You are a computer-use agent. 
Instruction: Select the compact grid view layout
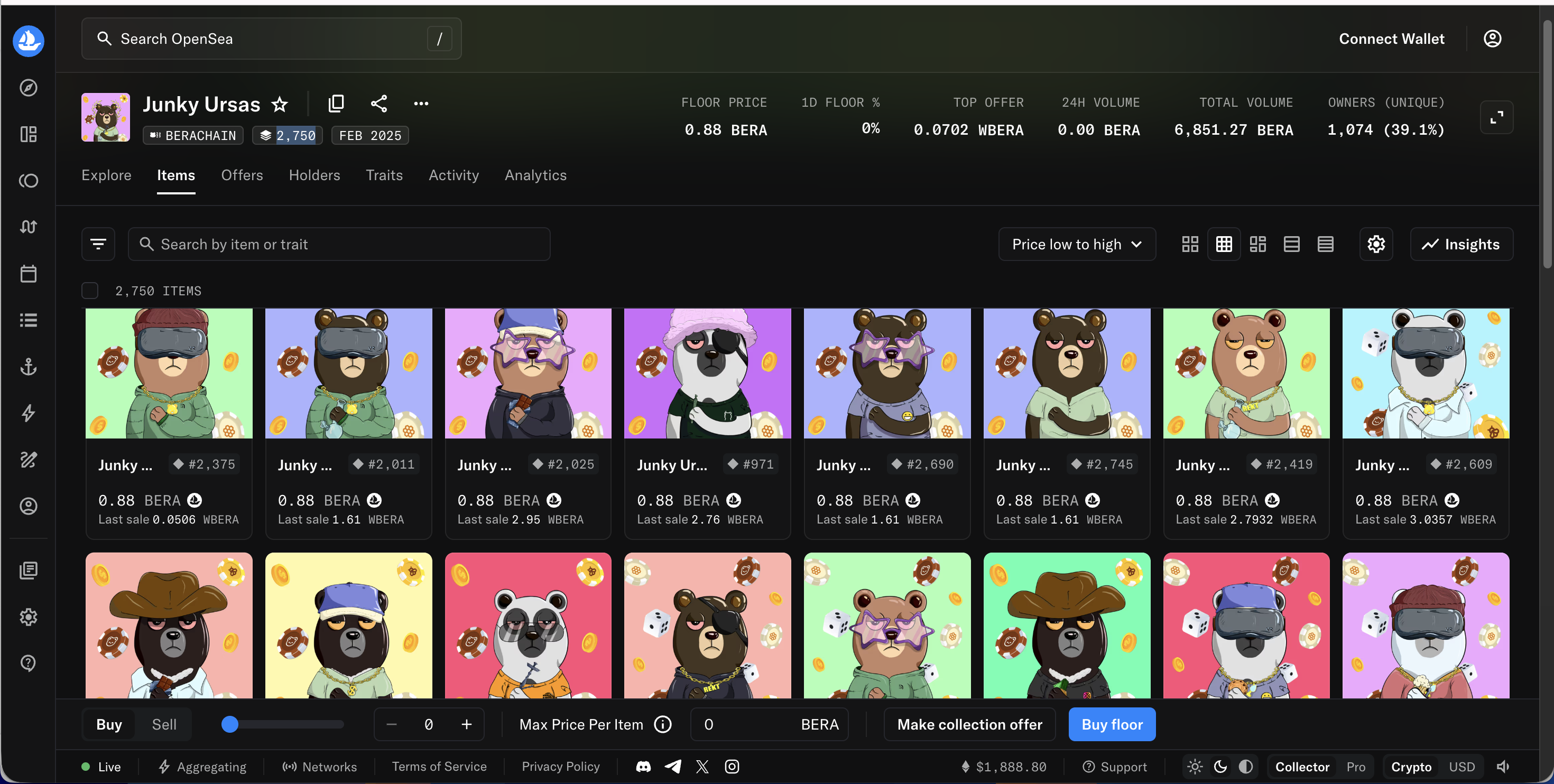[x=1224, y=244]
